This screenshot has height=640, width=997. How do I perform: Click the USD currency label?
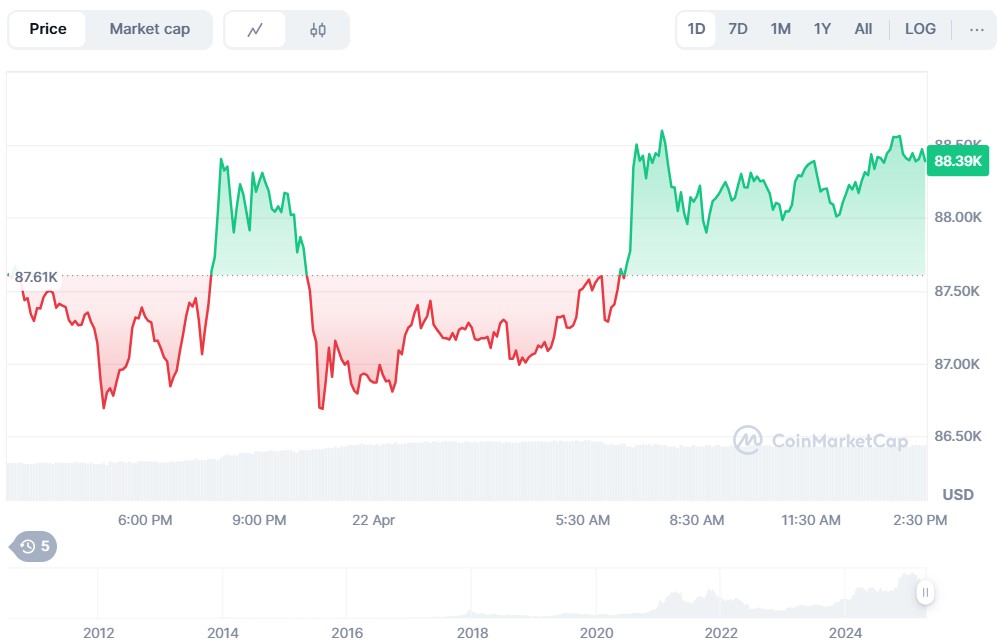pyautogui.click(x=958, y=494)
